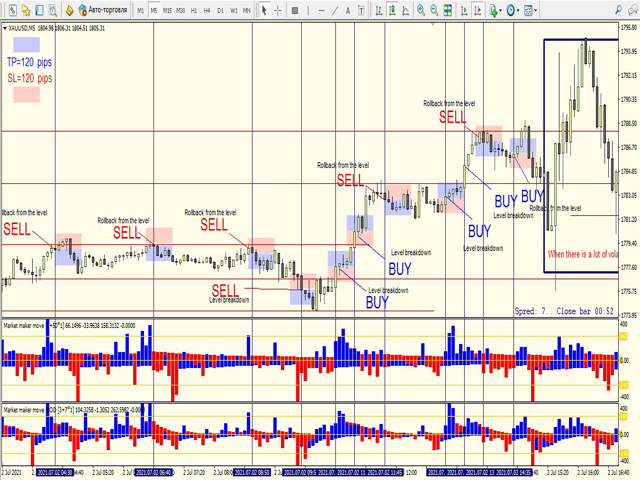Switch chart to MN timeframe
This screenshot has height=480, width=640.
(247, 10)
